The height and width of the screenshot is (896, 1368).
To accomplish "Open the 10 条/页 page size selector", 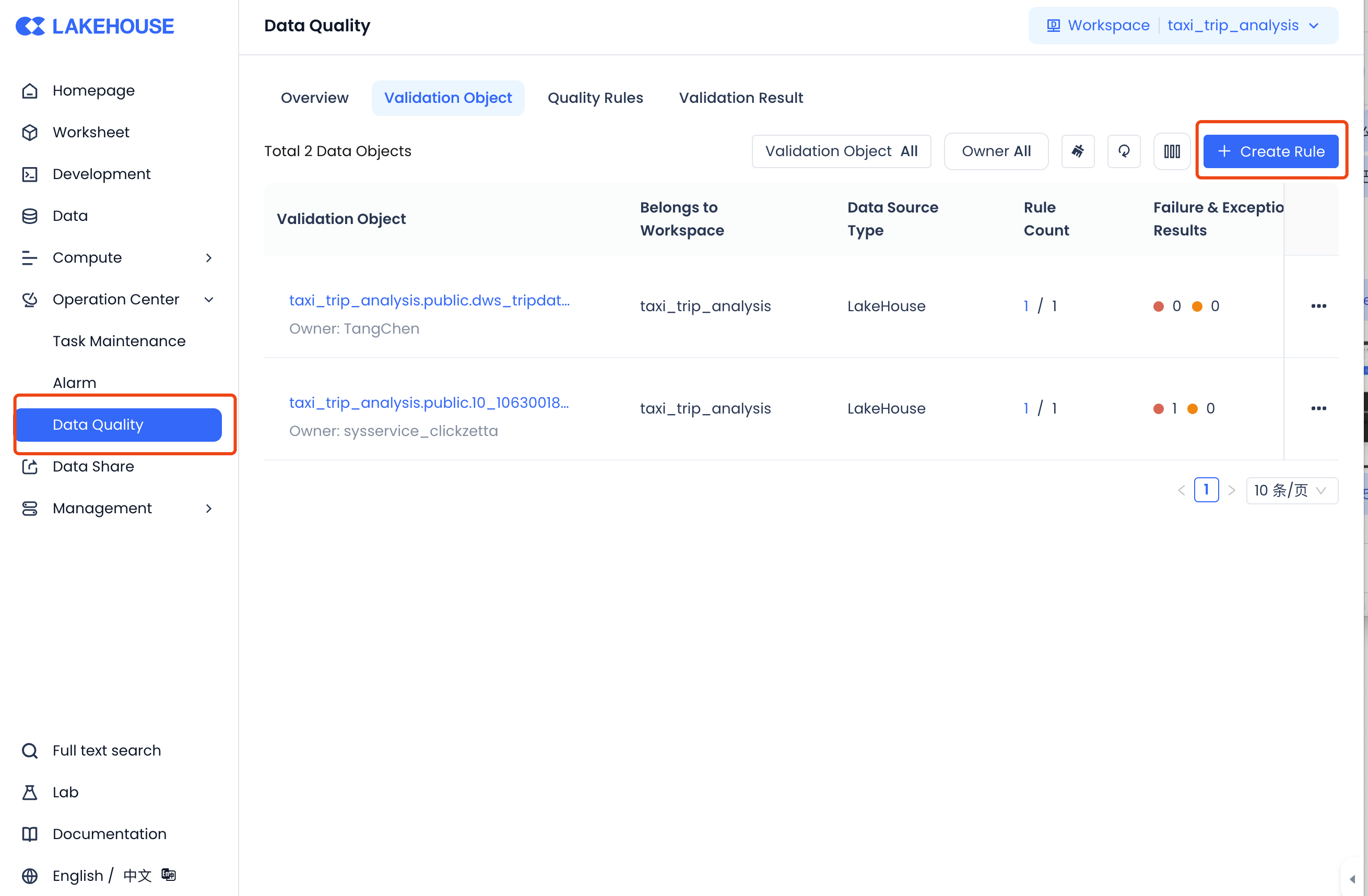I will (1291, 490).
